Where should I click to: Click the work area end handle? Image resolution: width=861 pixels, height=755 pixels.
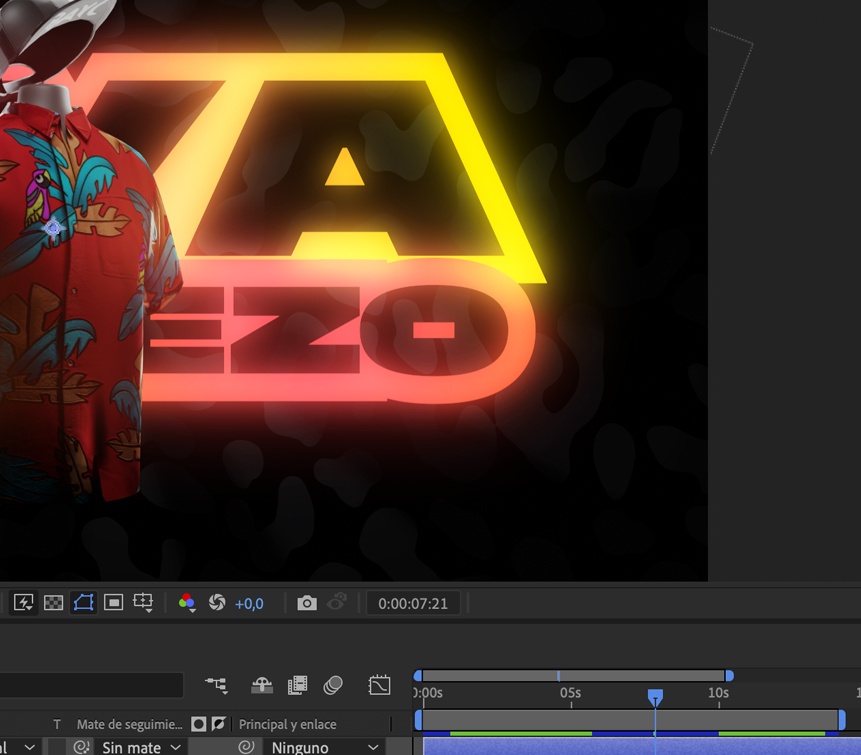[842, 720]
